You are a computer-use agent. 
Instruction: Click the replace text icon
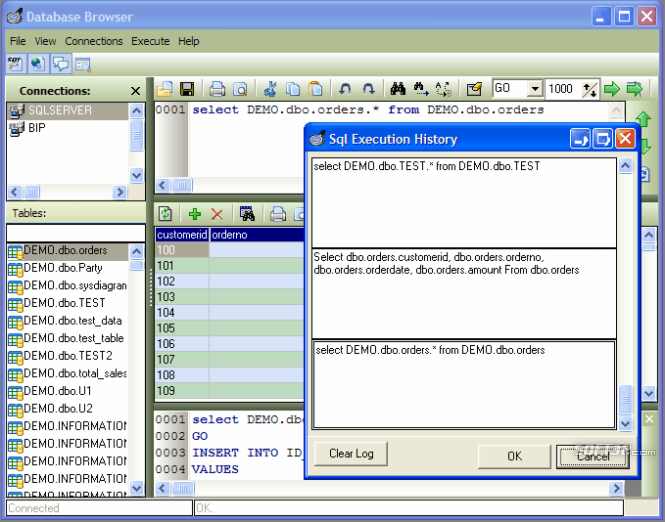pyautogui.click(x=444, y=89)
